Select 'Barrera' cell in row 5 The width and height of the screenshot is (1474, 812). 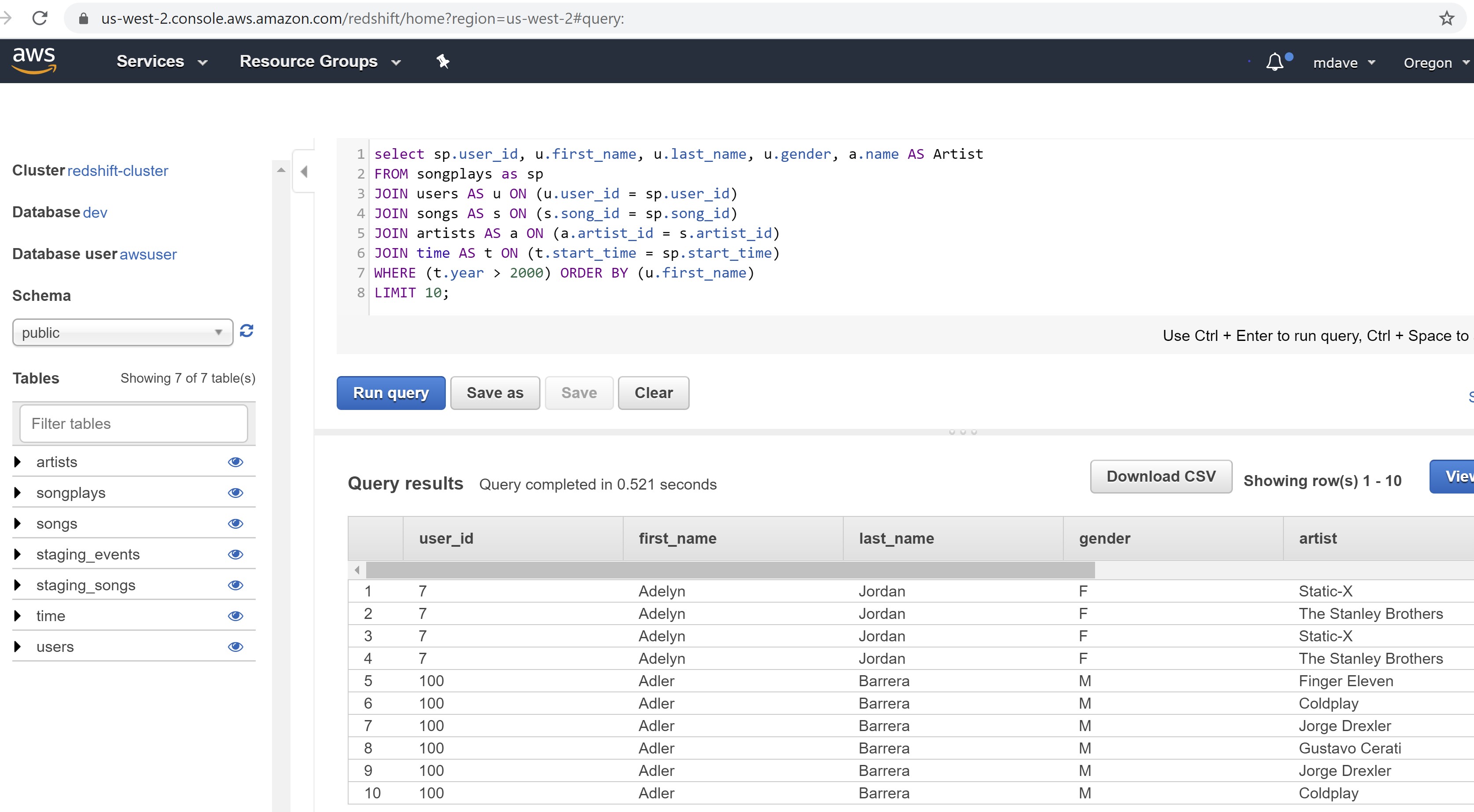(x=884, y=681)
